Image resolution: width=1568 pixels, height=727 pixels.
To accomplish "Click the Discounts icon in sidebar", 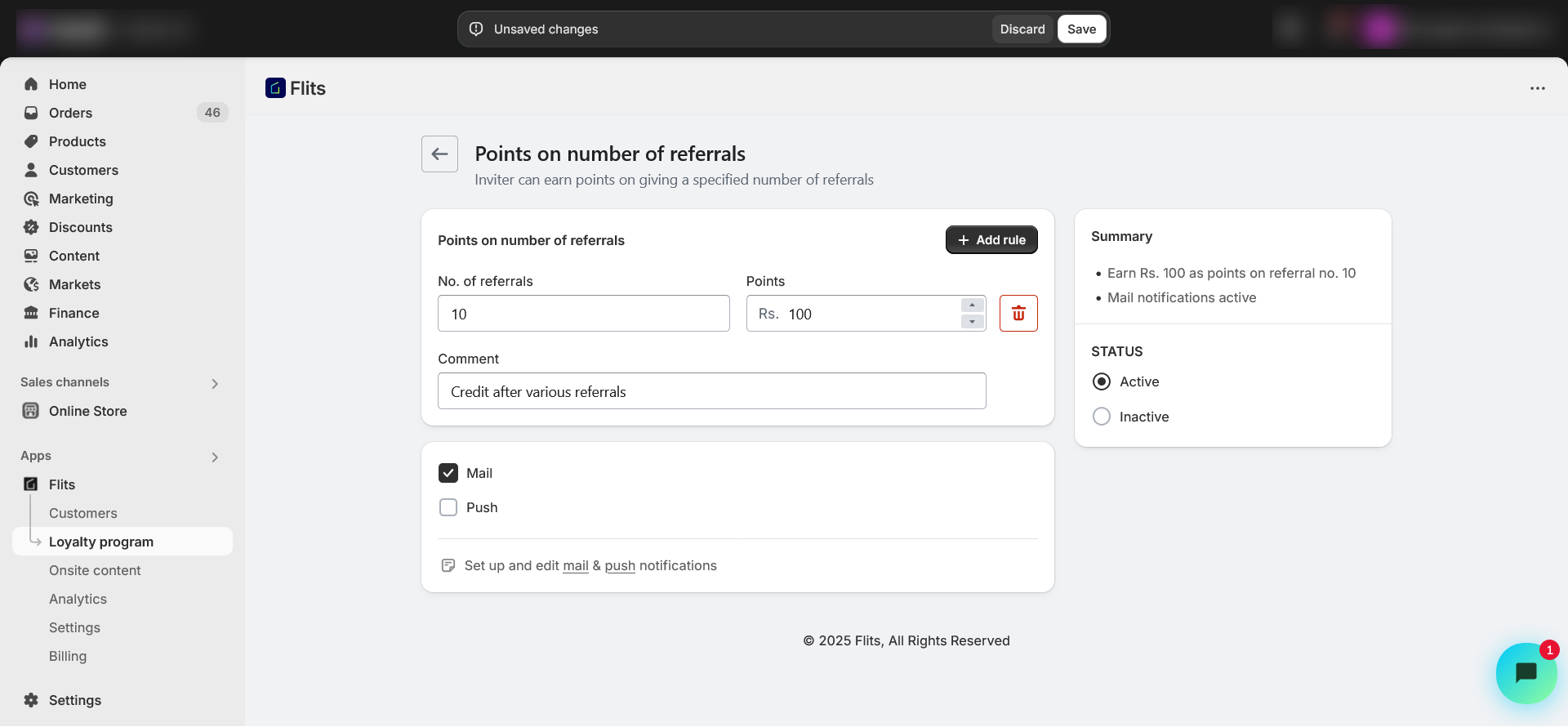I will click(x=31, y=227).
